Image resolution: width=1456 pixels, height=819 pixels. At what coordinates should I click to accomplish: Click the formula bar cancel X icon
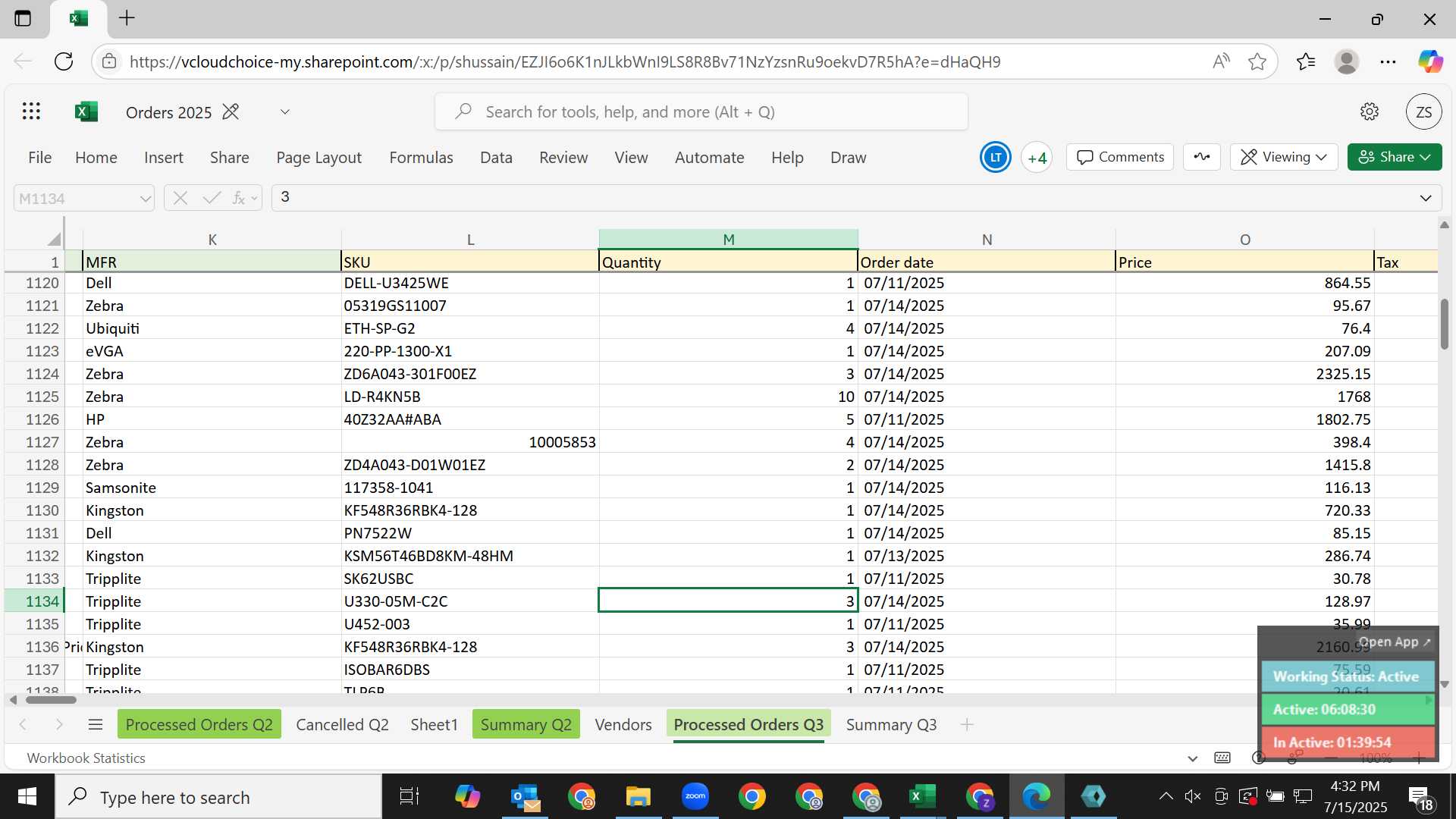[x=180, y=198]
